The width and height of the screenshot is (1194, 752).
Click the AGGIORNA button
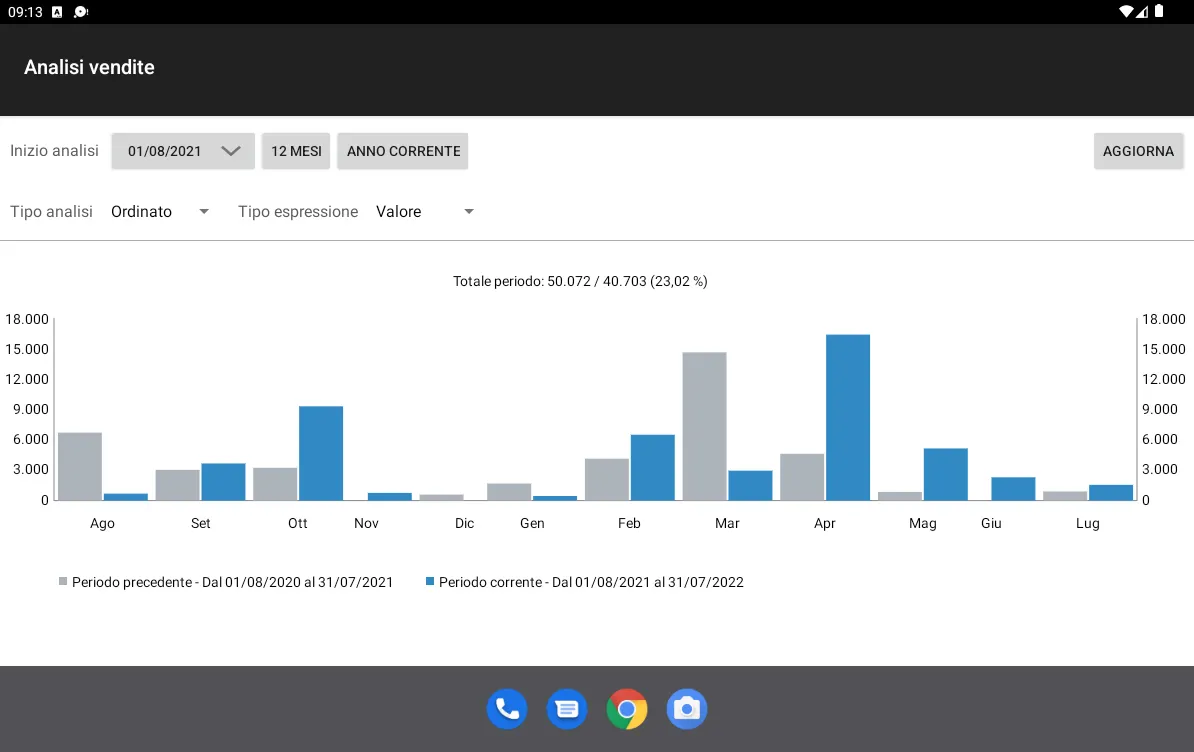pyautogui.click(x=1138, y=151)
